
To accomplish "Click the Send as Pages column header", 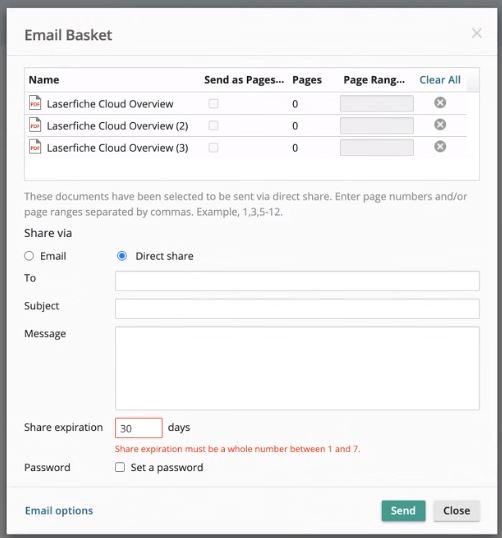I will 244,80.
